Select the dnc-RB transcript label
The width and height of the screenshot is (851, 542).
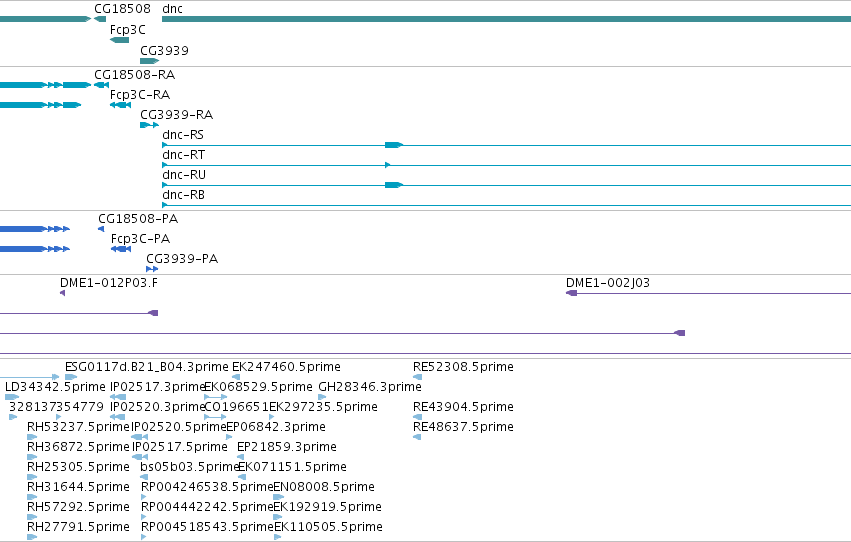[x=183, y=195]
